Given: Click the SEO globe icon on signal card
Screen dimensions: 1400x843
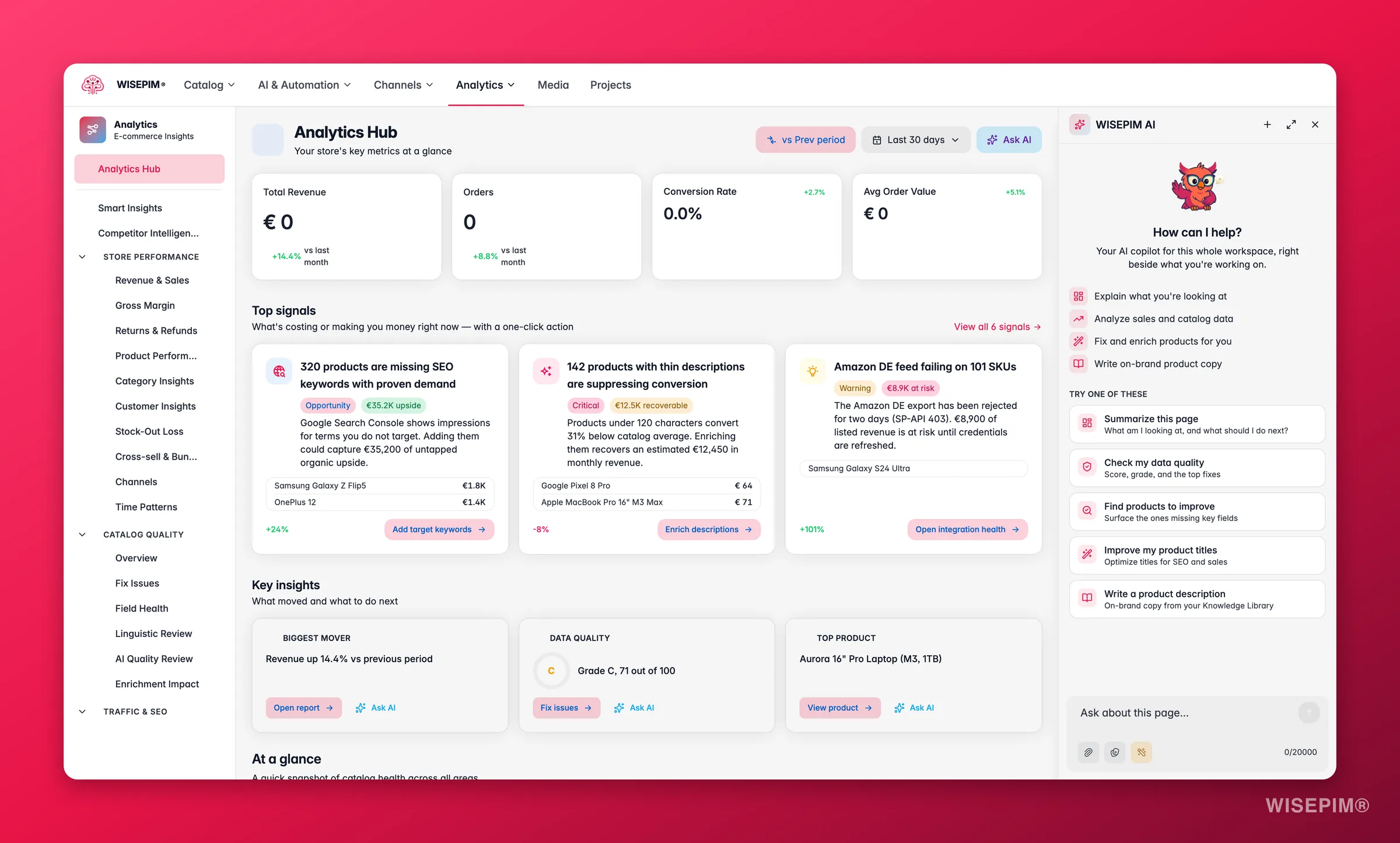Looking at the screenshot, I should 279,371.
